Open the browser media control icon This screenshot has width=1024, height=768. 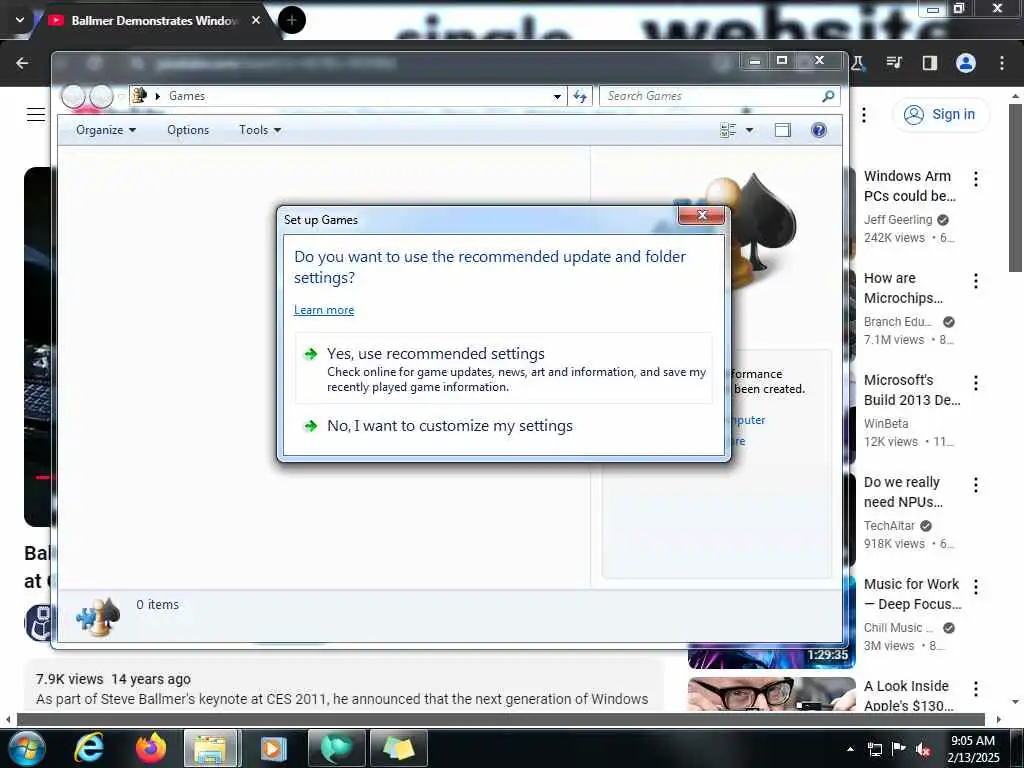click(x=894, y=63)
